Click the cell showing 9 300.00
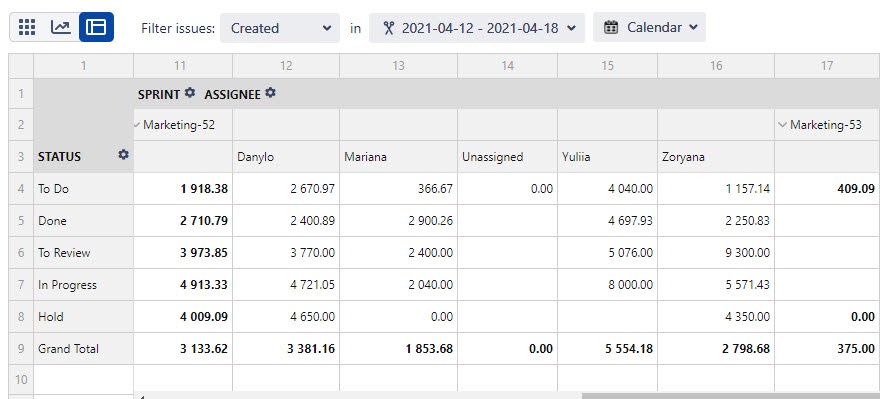Screen dimensions: 880x399 click(x=716, y=253)
